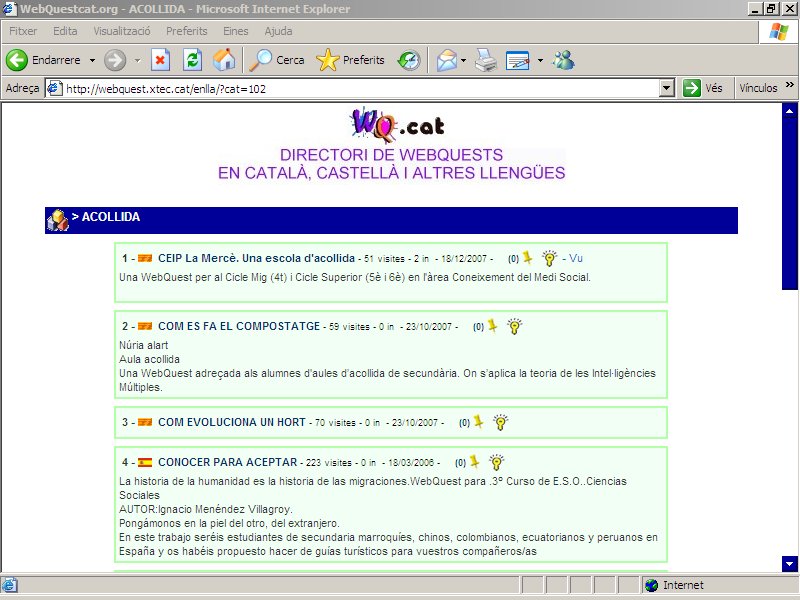The image size is (800, 600).
Task: Click lightbulb icon in COMPOSTATGE row
Action: pos(514,326)
